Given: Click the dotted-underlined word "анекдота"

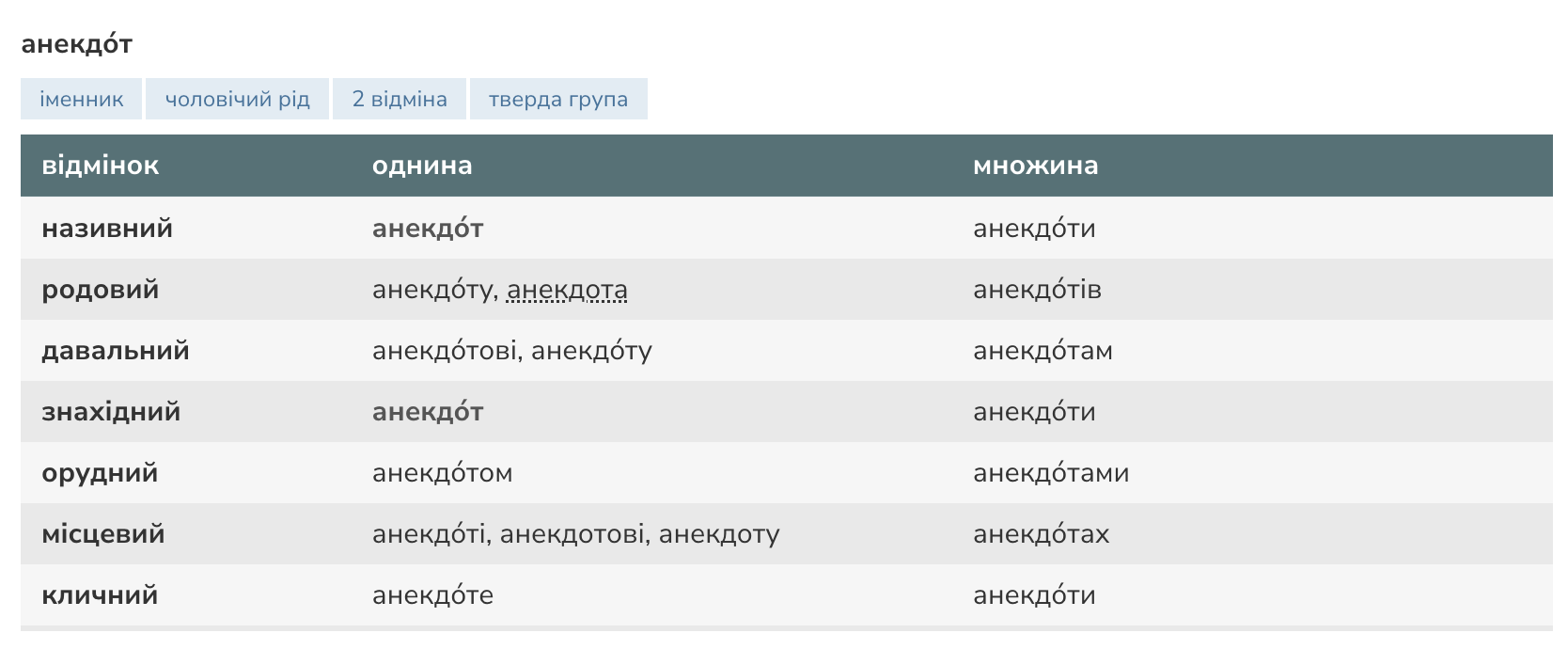Looking at the screenshot, I should [x=567, y=291].
